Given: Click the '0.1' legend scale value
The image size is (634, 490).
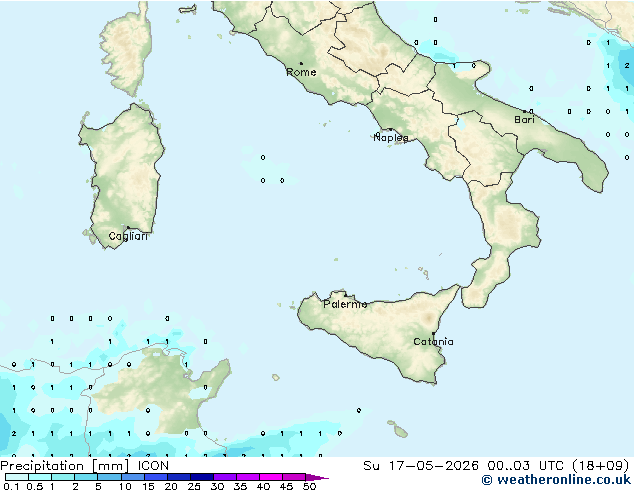Looking at the screenshot, I should [x=11, y=486].
